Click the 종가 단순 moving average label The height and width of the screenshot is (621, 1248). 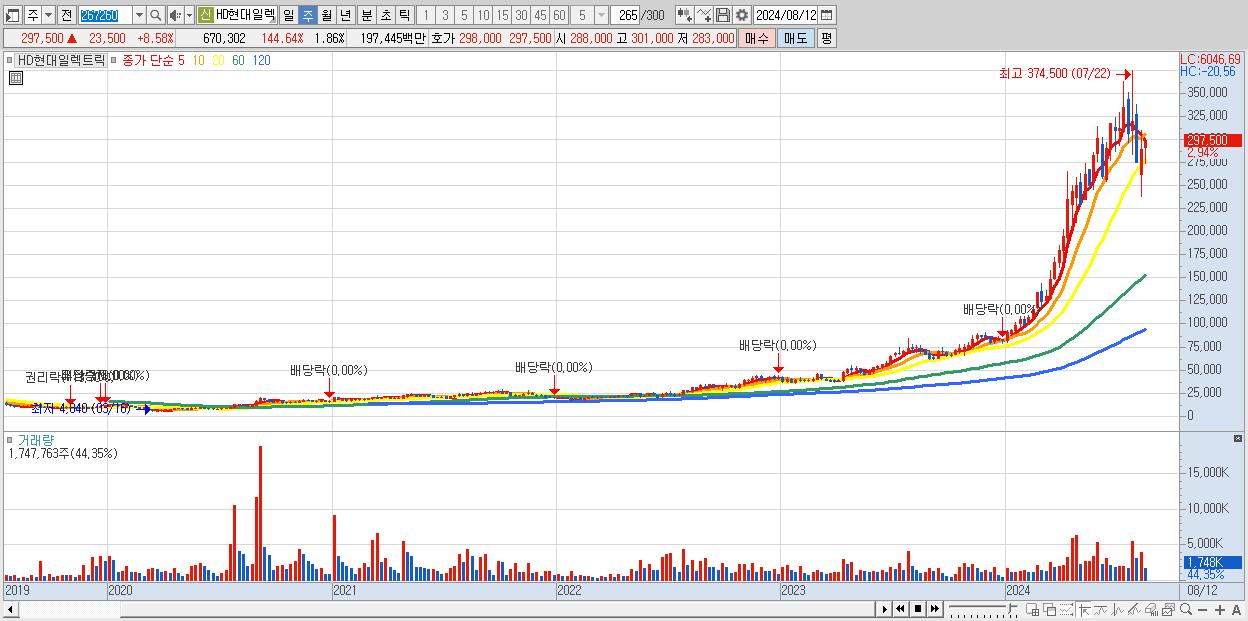(148, 60)
